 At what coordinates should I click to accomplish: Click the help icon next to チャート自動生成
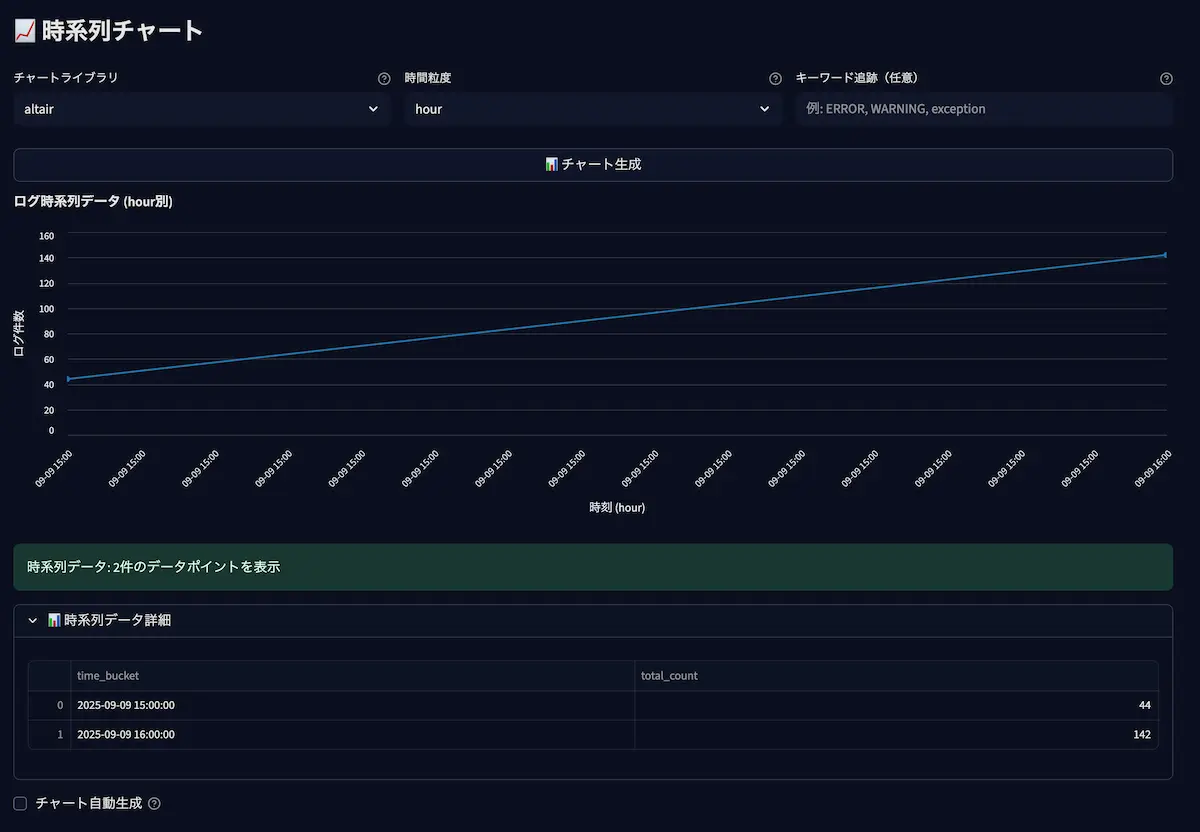pos(154,803)
